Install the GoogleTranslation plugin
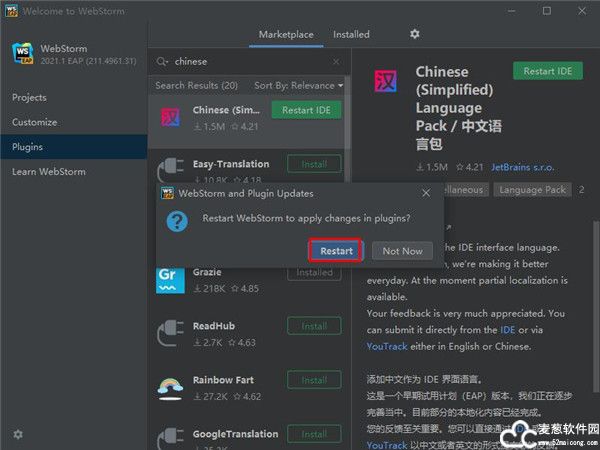This screenshot has width=600, height=450. click(x=314, y=434)
